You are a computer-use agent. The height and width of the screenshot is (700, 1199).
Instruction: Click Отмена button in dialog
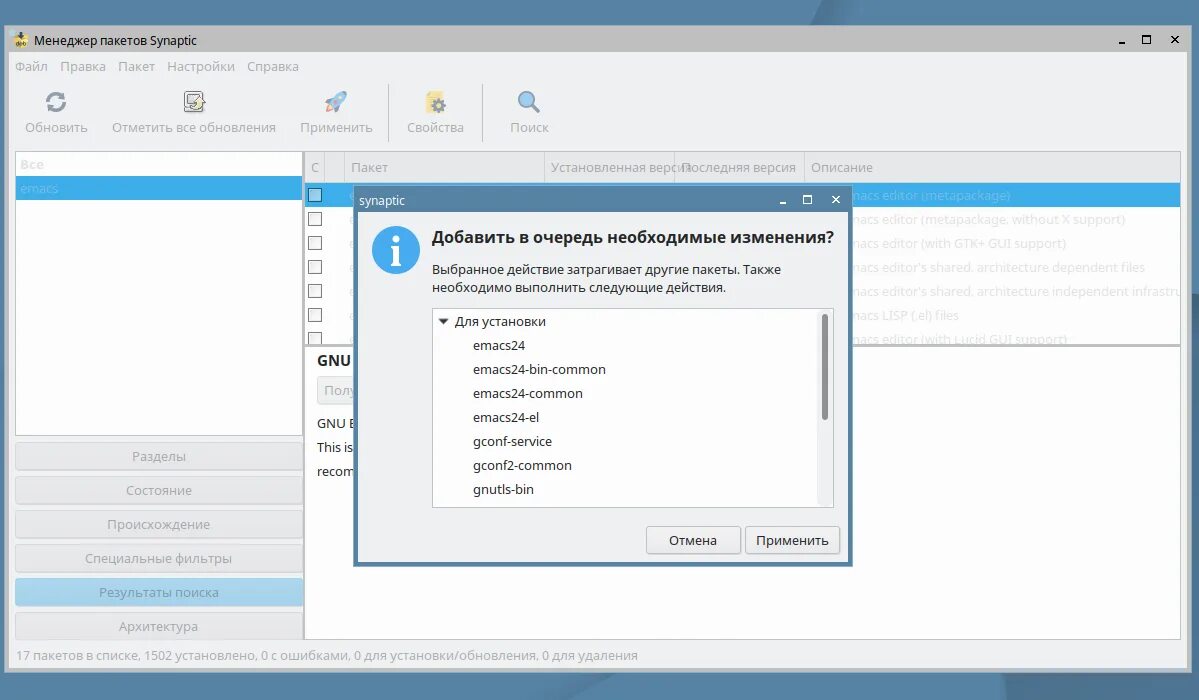(693, 540)
